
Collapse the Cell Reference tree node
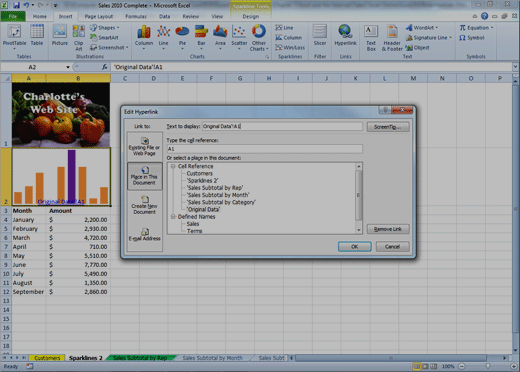coord(173,166)
